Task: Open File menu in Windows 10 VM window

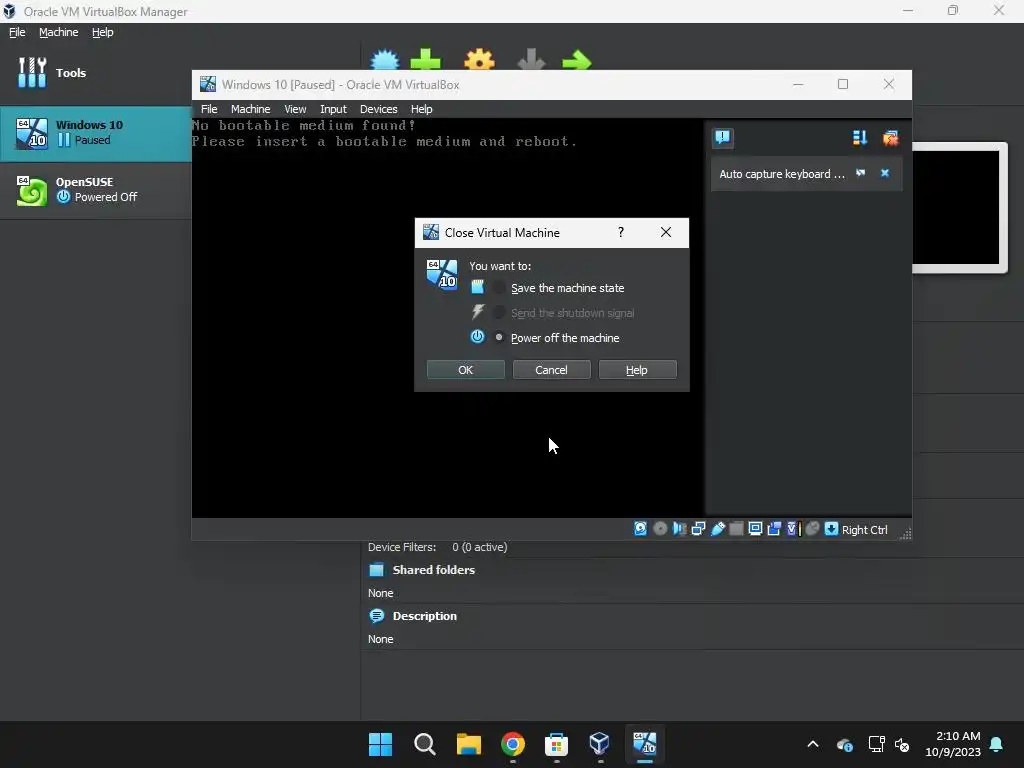Action: pos(209,109)
